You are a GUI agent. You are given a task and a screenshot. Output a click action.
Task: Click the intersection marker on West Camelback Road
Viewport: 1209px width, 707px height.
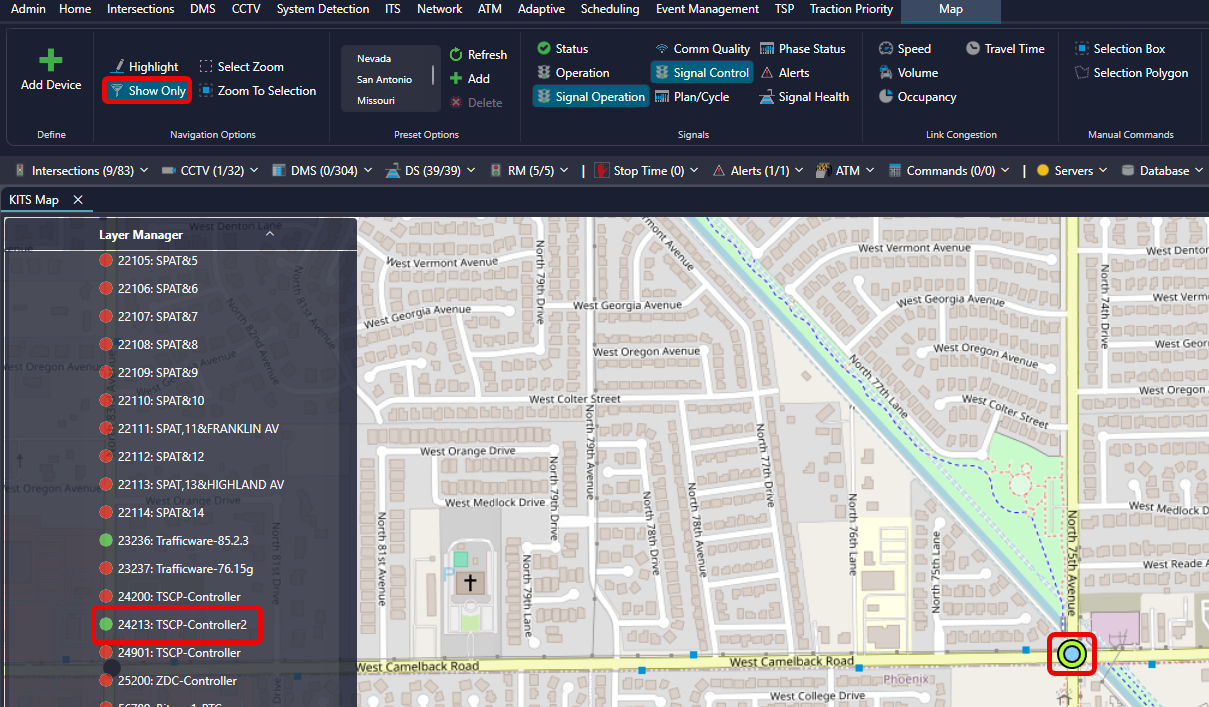(1071, 655)
